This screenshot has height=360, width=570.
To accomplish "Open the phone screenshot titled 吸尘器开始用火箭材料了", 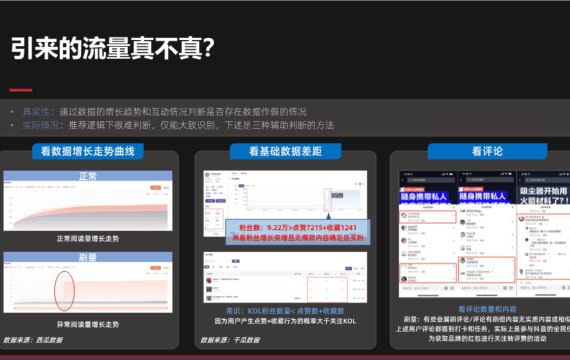I will 543,234.
